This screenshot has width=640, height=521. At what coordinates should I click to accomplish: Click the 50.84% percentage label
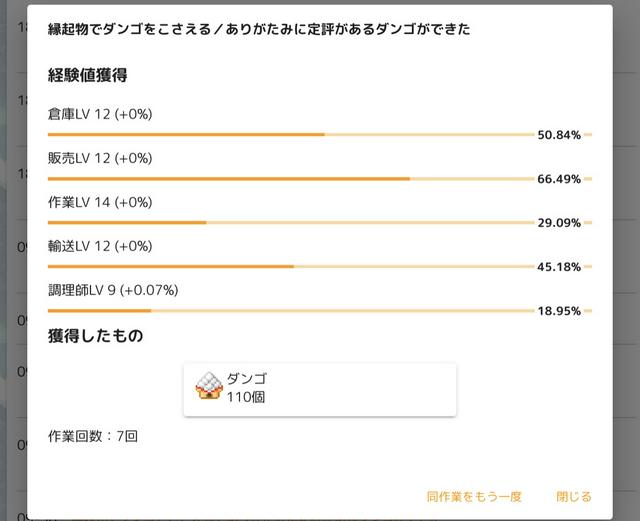pos(559,135)
